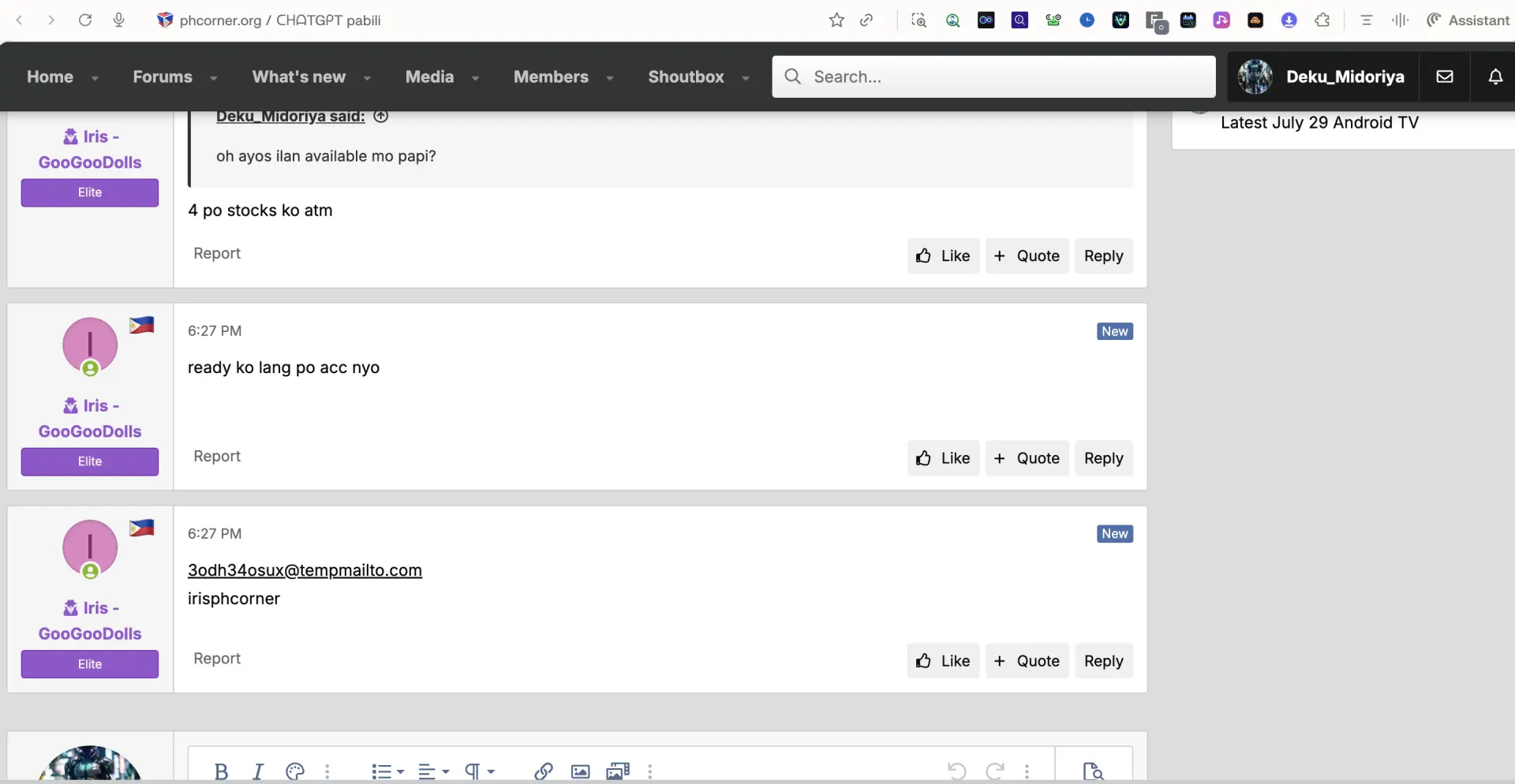Insert an image in the editor

pyautogui.click(x=580, y=771)
